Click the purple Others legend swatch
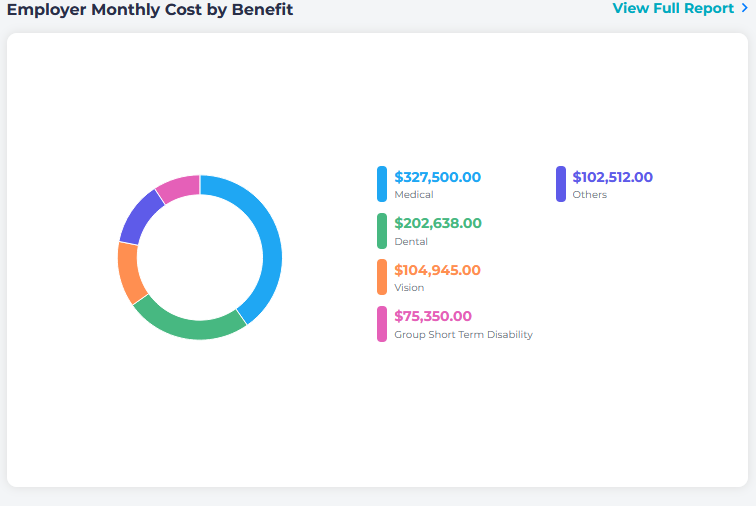Viewport: 756px width, 506px height. pos(561,184)
